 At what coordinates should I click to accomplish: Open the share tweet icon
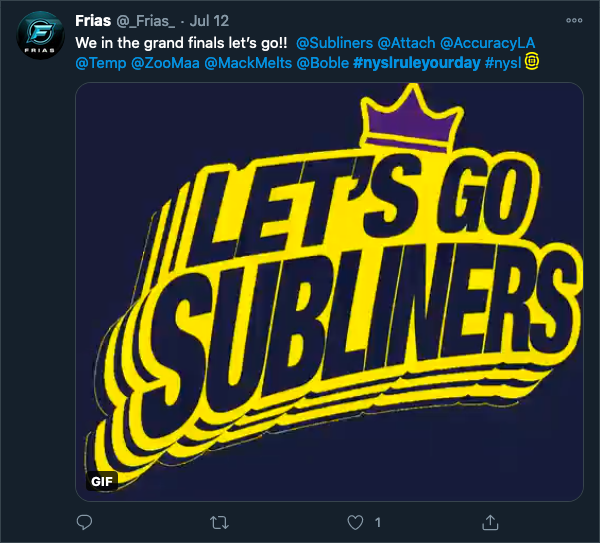(490, 522)
